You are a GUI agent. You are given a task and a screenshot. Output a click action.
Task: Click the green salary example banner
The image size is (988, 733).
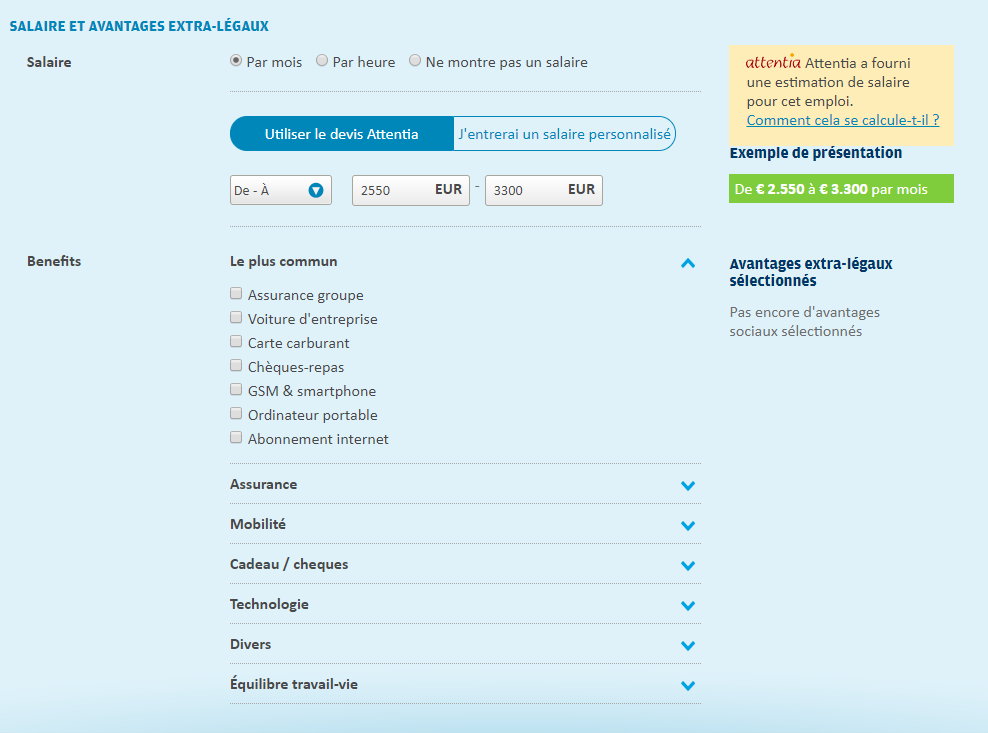tap(841, 188)
